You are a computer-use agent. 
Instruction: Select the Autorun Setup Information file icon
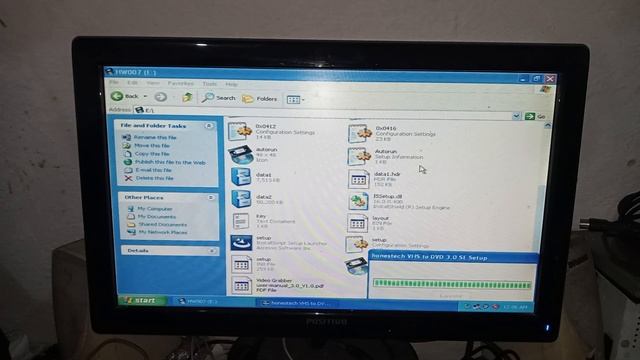pos(359,156)
